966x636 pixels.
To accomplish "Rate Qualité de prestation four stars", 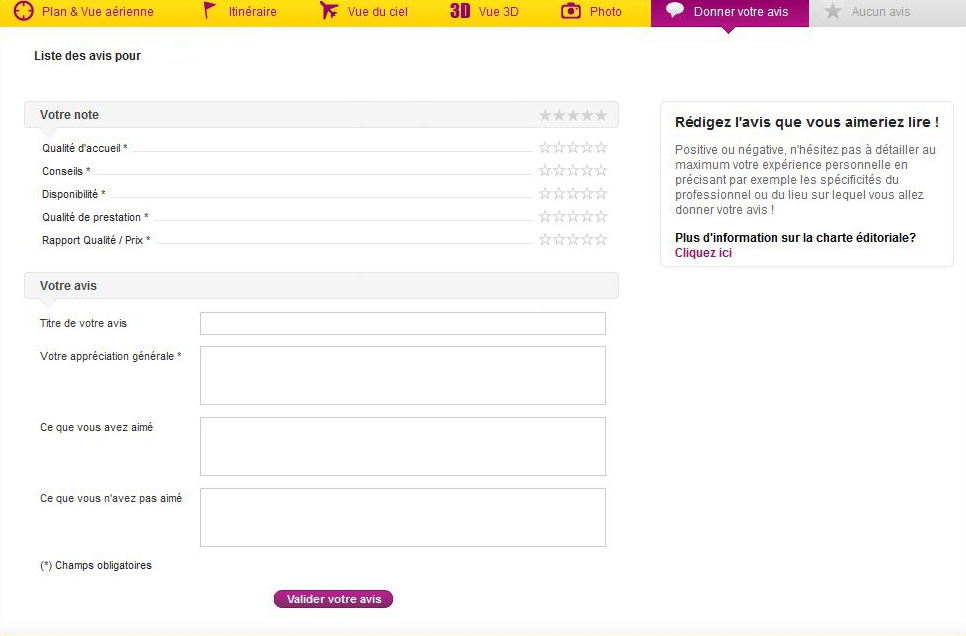I will 587,217.
